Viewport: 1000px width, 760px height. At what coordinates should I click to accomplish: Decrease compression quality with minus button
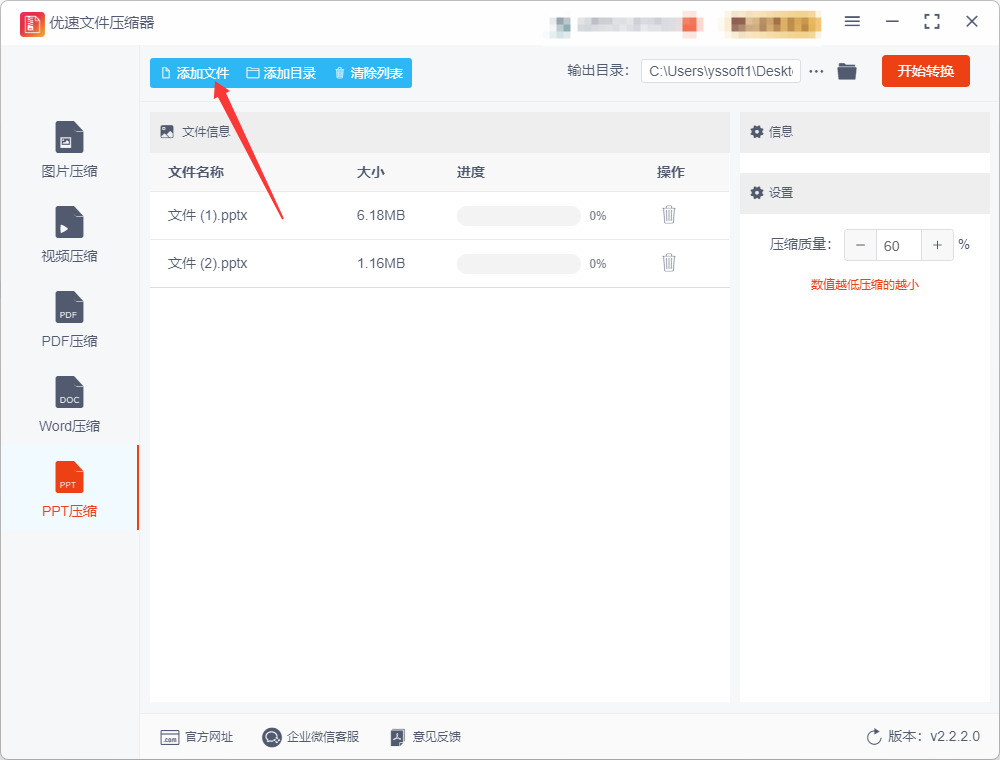[x=860, y=245]
